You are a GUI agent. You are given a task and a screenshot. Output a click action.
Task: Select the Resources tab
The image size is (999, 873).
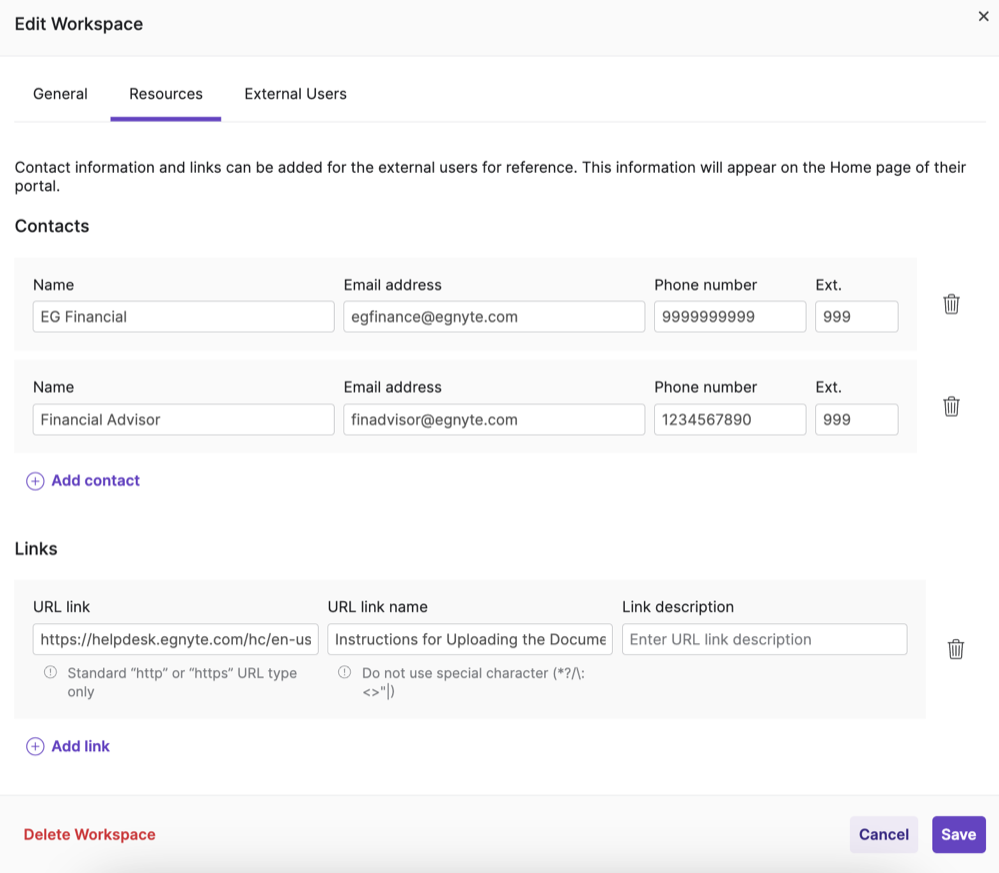point(166,94)
